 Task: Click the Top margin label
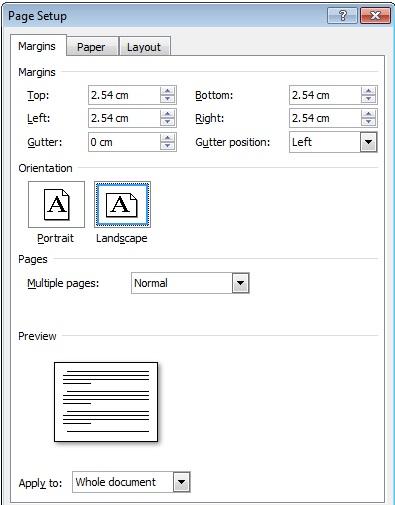point(38,96)
